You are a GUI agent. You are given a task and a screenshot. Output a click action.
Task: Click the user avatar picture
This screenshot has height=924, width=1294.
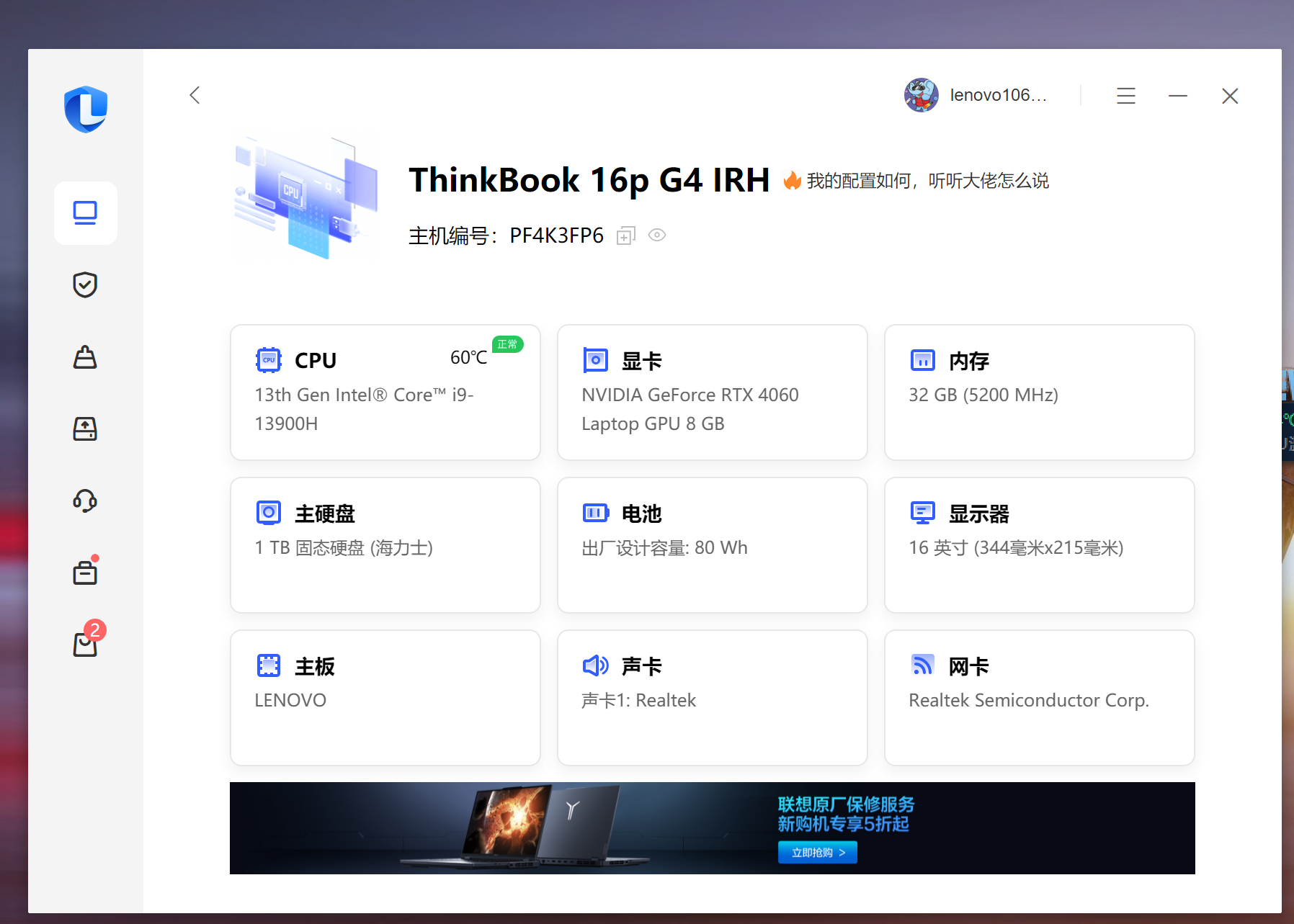pos(922,95)
